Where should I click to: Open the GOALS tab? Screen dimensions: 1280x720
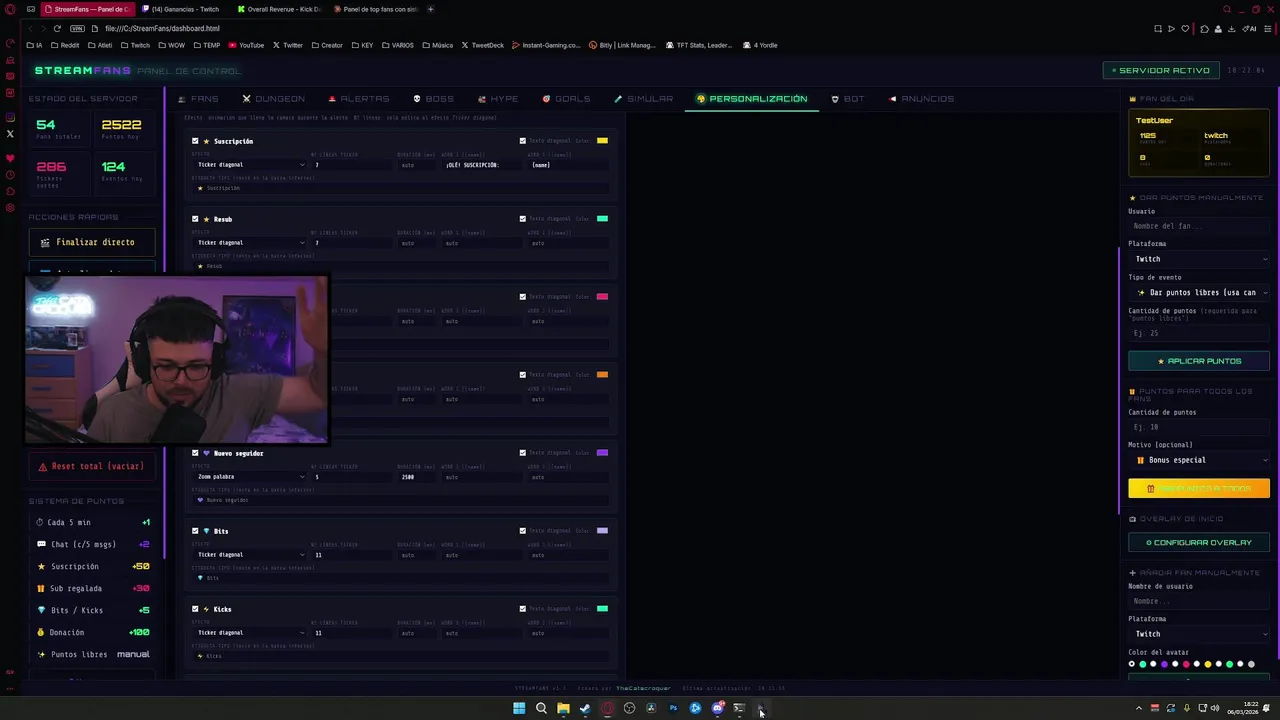click(566, 99)
